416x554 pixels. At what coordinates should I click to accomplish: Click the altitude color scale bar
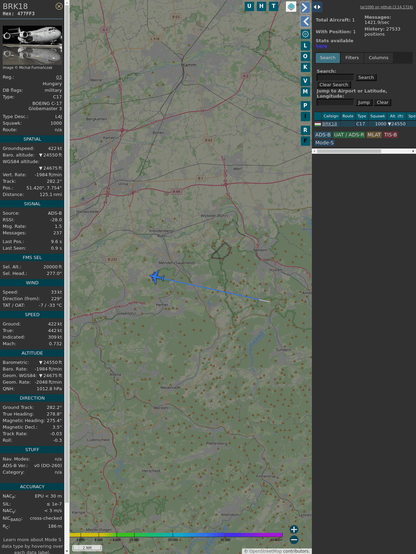coord(176,535)
